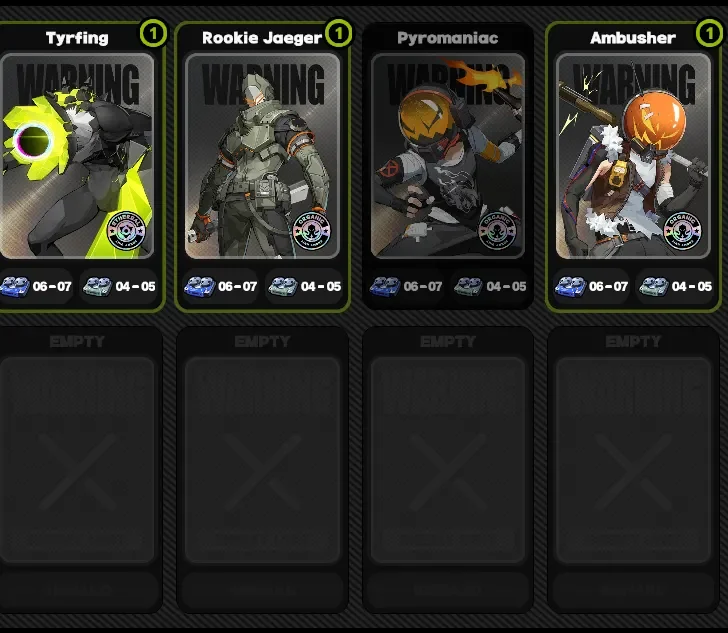Select the EMPTY slot below Ambusher

[x=633, y=469]
